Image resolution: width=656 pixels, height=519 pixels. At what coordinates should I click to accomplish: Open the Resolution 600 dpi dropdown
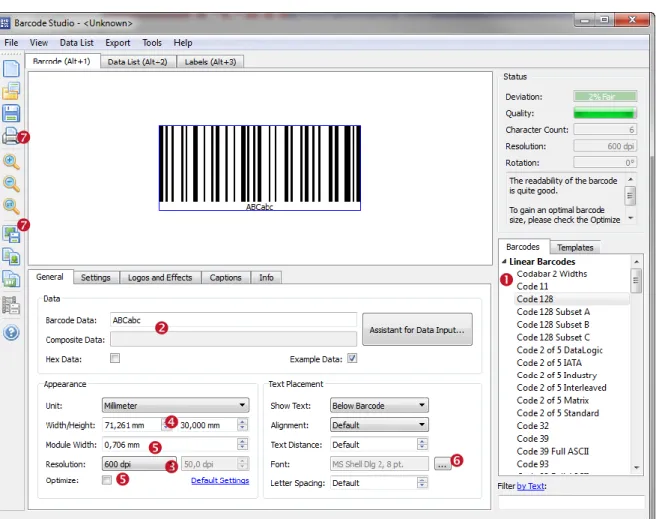pos(139,464)
